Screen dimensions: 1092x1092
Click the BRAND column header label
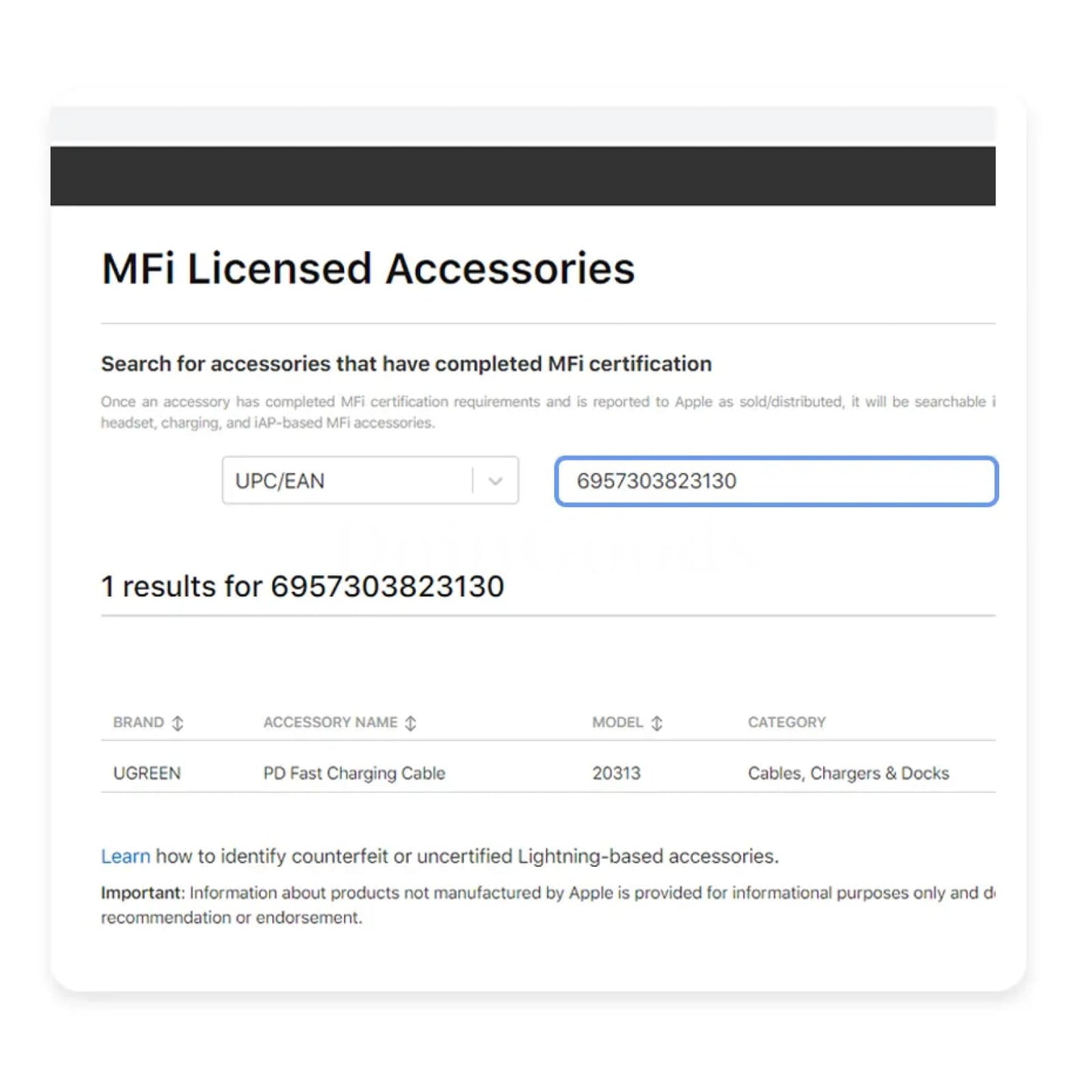pyautogui.click(x=138, y=722)
